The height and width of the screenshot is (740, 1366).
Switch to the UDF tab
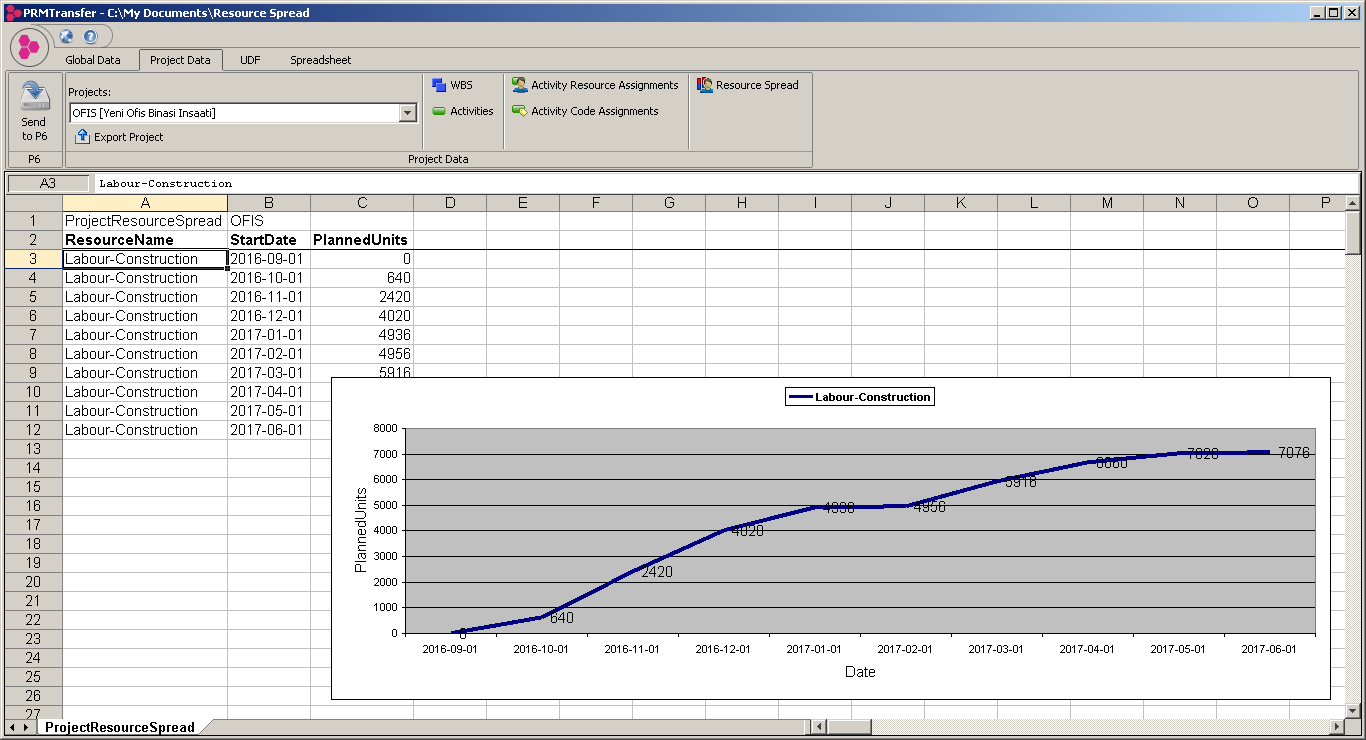tap(249, 59)
